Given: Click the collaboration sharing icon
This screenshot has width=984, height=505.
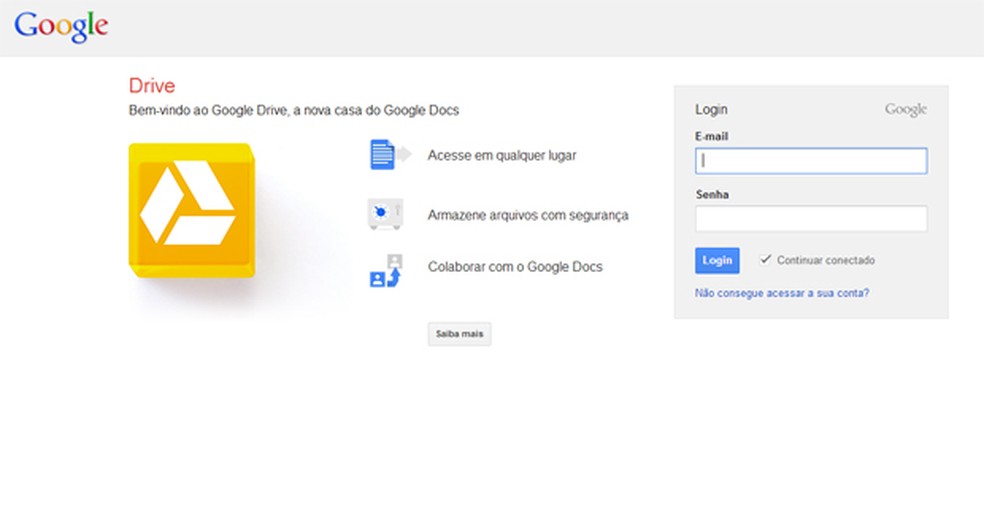Looking at the screenshot, I should pos(385,271).
